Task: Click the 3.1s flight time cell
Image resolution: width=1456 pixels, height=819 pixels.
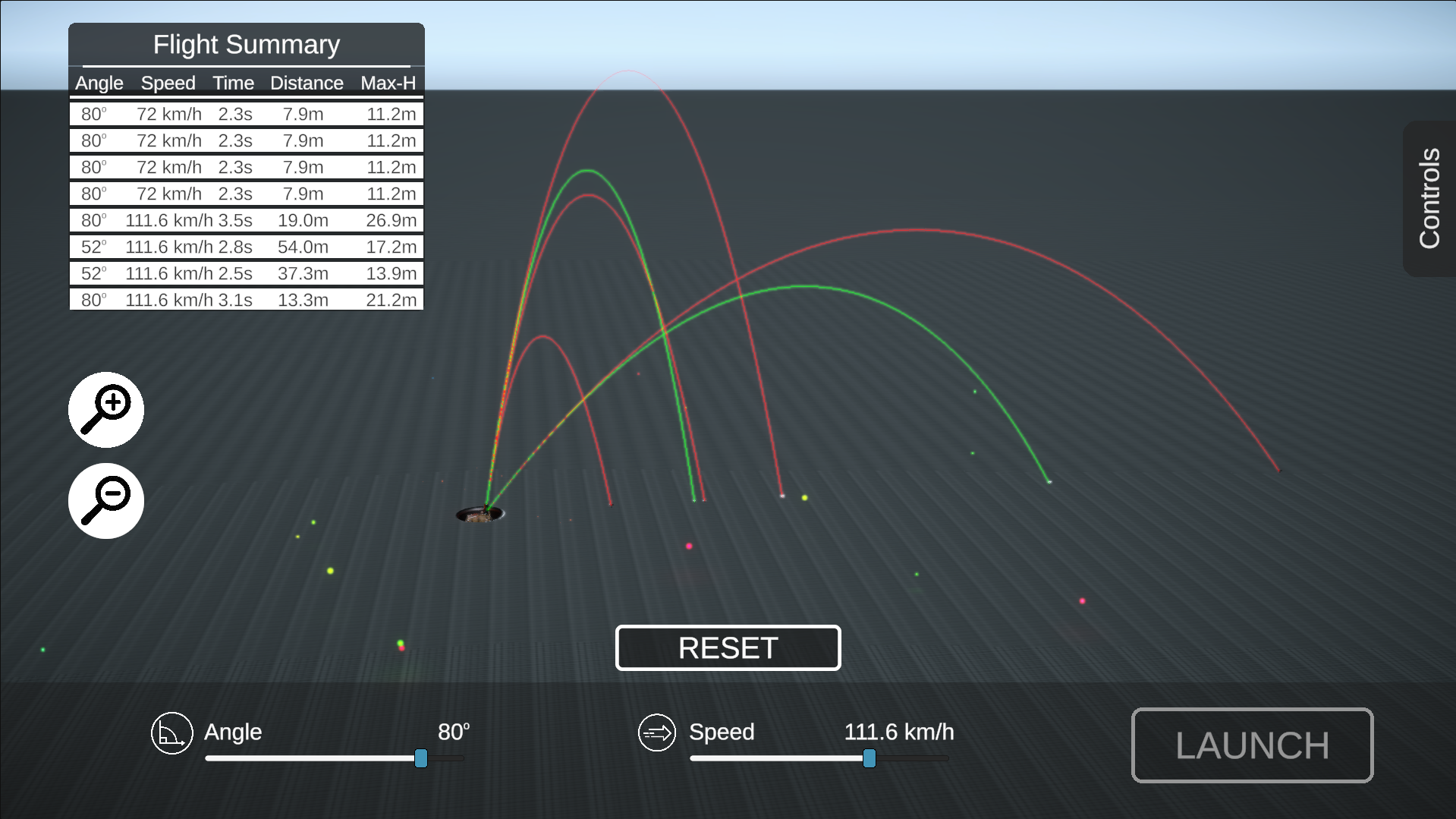Action: (235, 300)
